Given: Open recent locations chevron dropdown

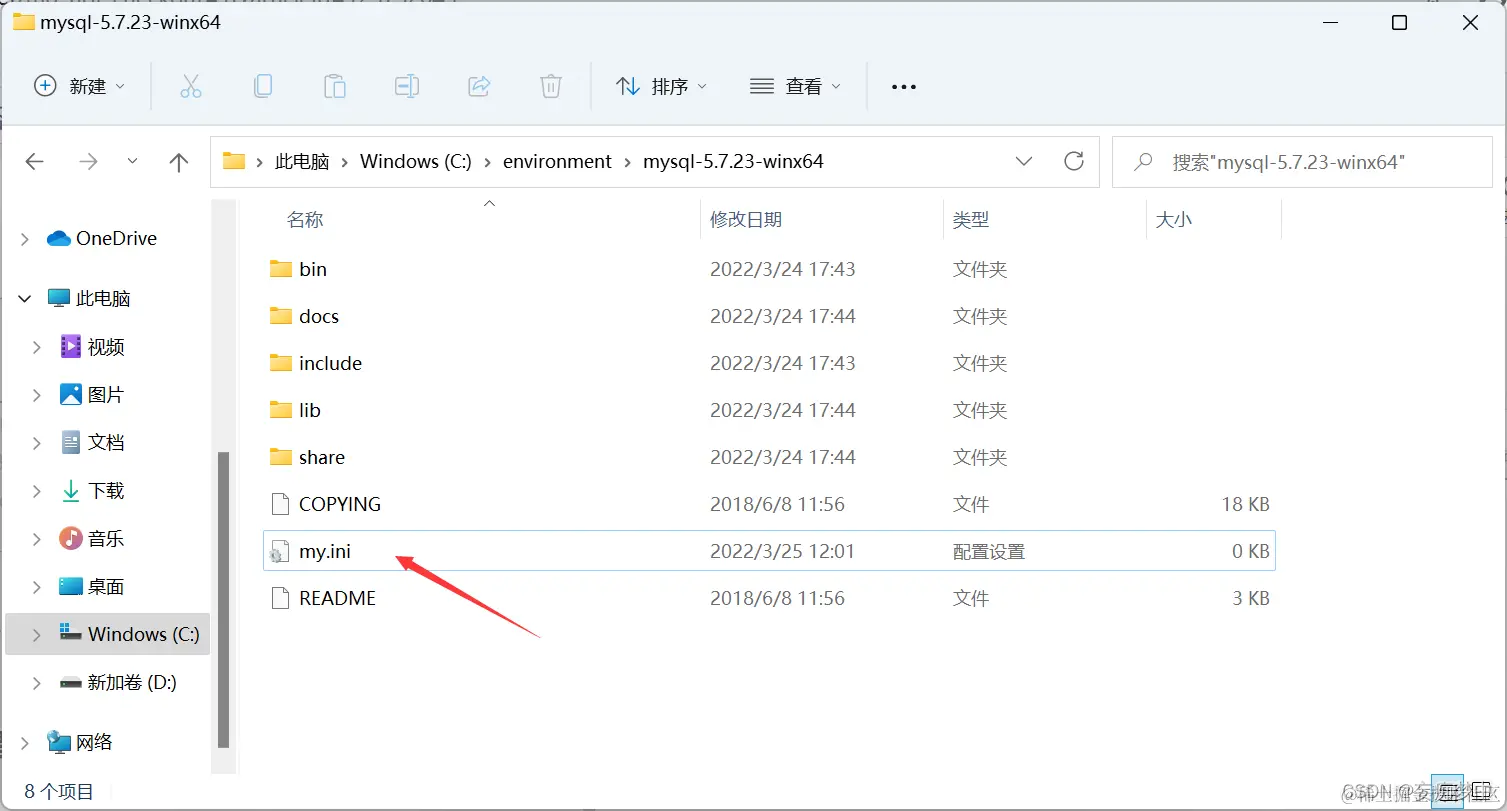Looking at the screenshot, I should click(133, 162).
